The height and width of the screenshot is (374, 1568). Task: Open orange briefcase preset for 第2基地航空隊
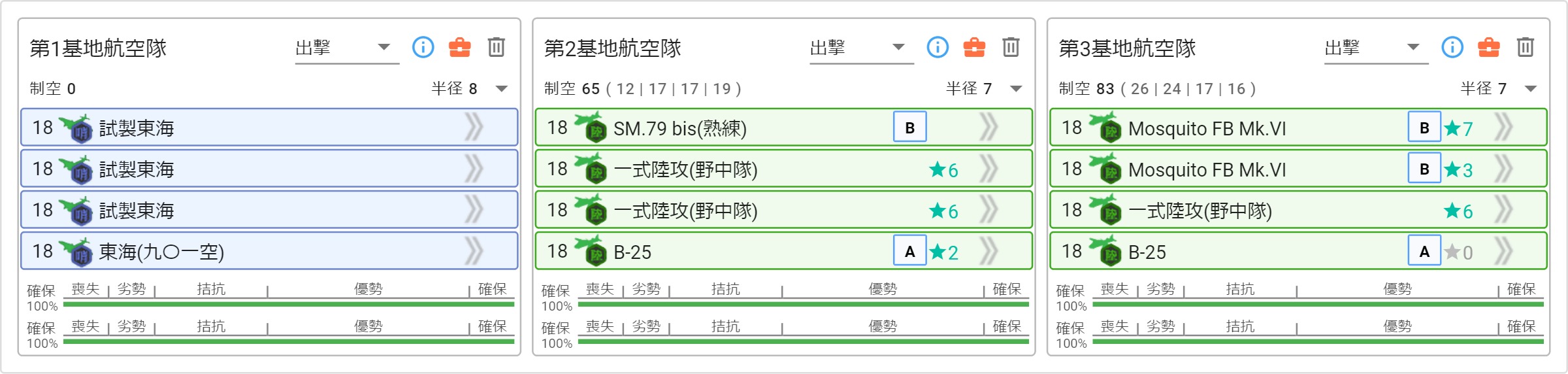coord(974,47)
